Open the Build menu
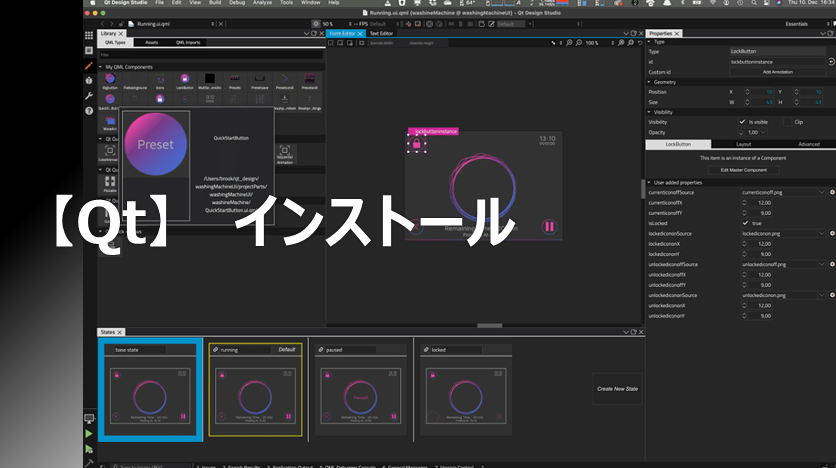 [x=215, y=3]
